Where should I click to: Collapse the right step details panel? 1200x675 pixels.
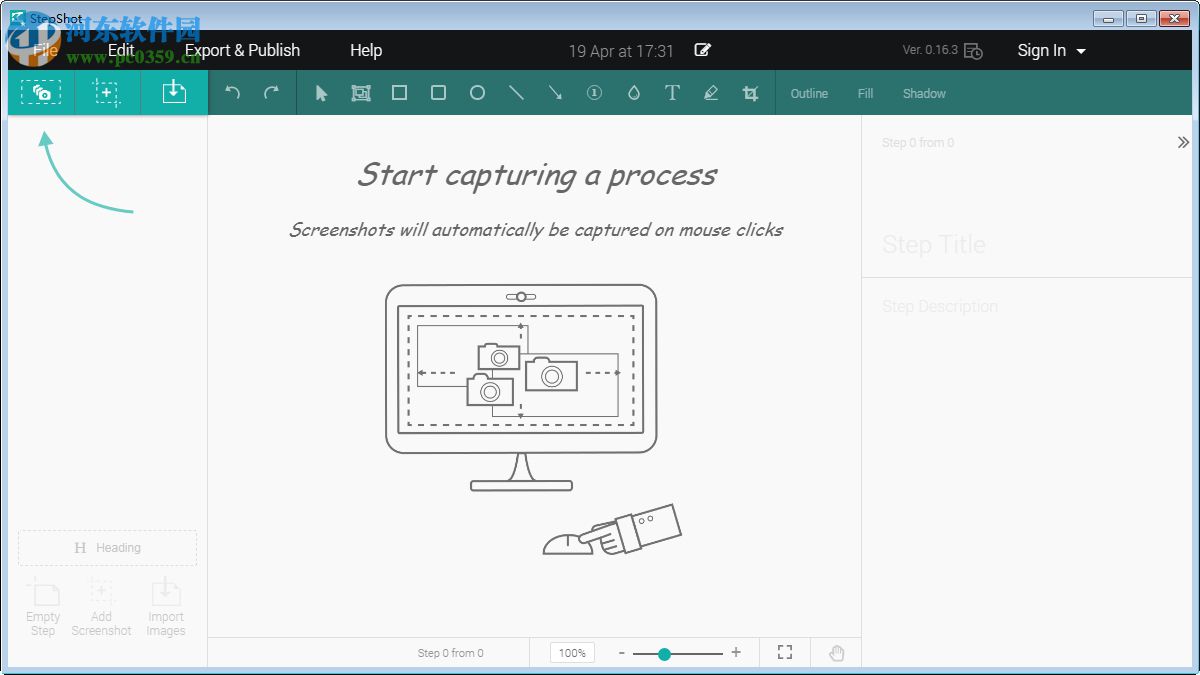(1183, 143)
